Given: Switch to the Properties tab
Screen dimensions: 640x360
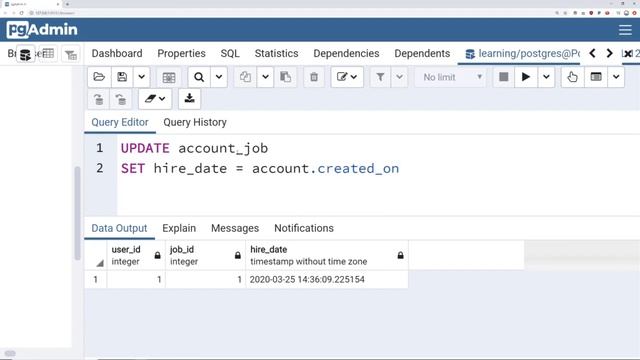Looking at the screenshot, I should pos(181,53).
